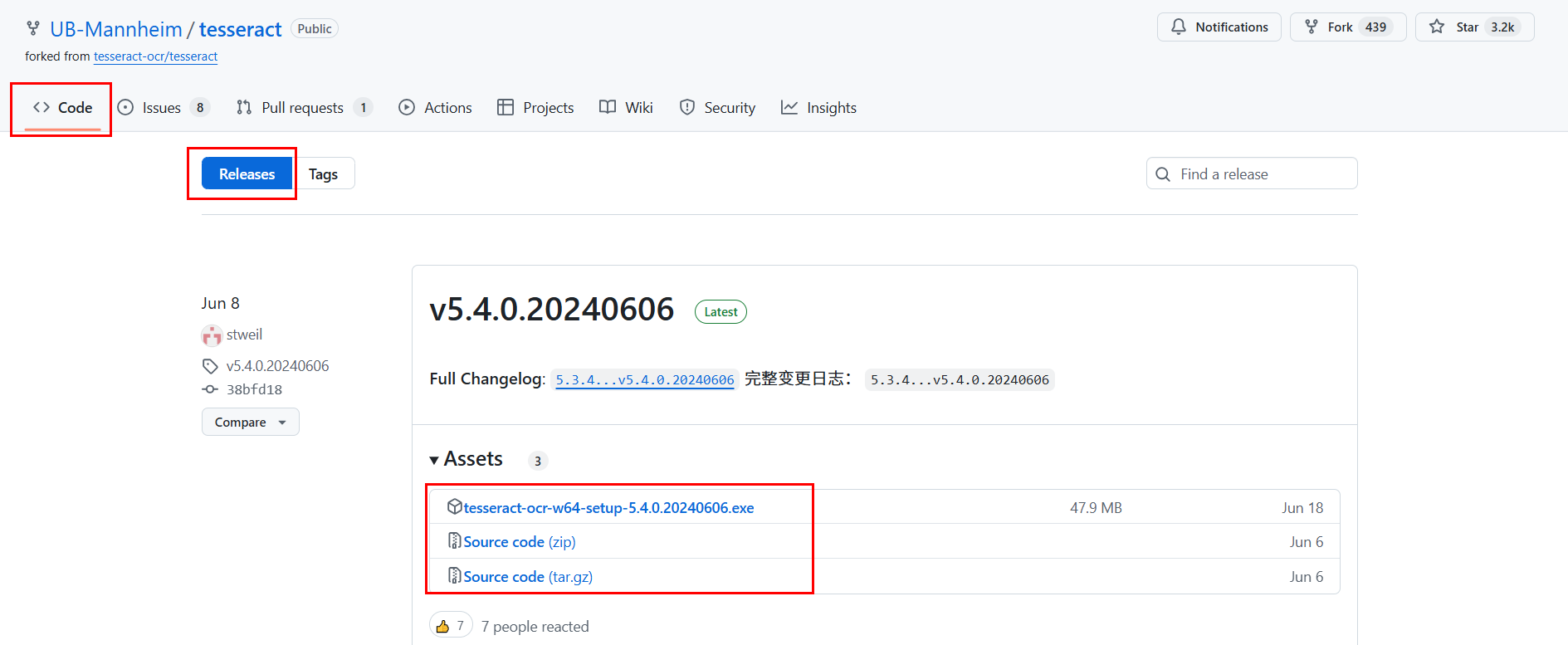Click the Jun 18 date of the exe asset

[1302, 508]
